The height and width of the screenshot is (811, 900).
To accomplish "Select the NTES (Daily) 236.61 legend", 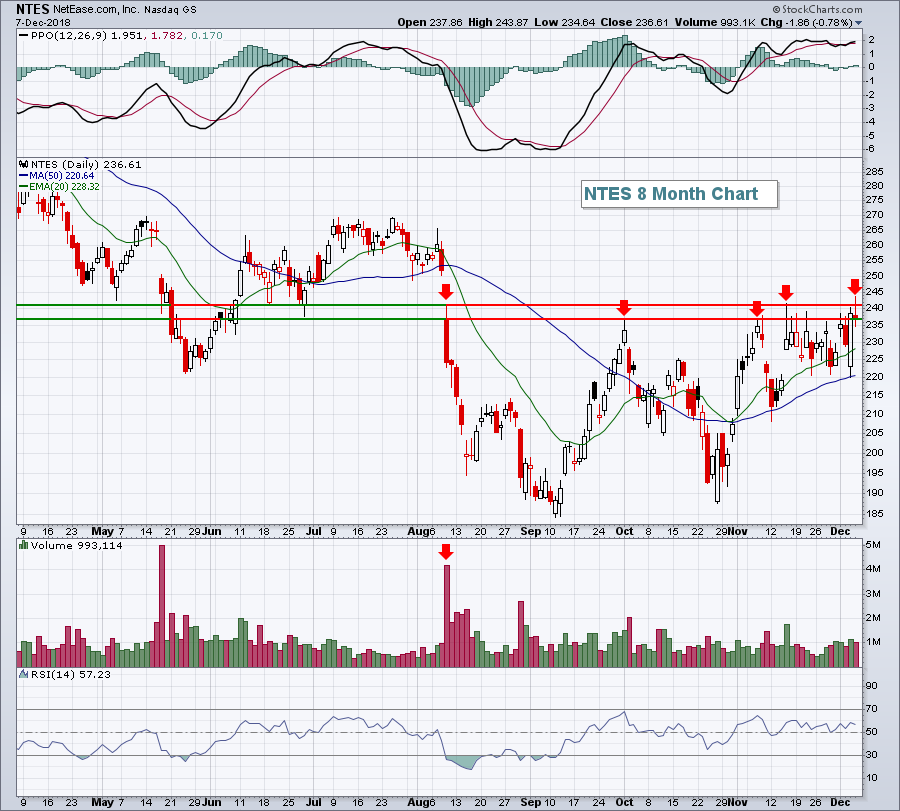I will pyautogui.click(x=86, y=164).
